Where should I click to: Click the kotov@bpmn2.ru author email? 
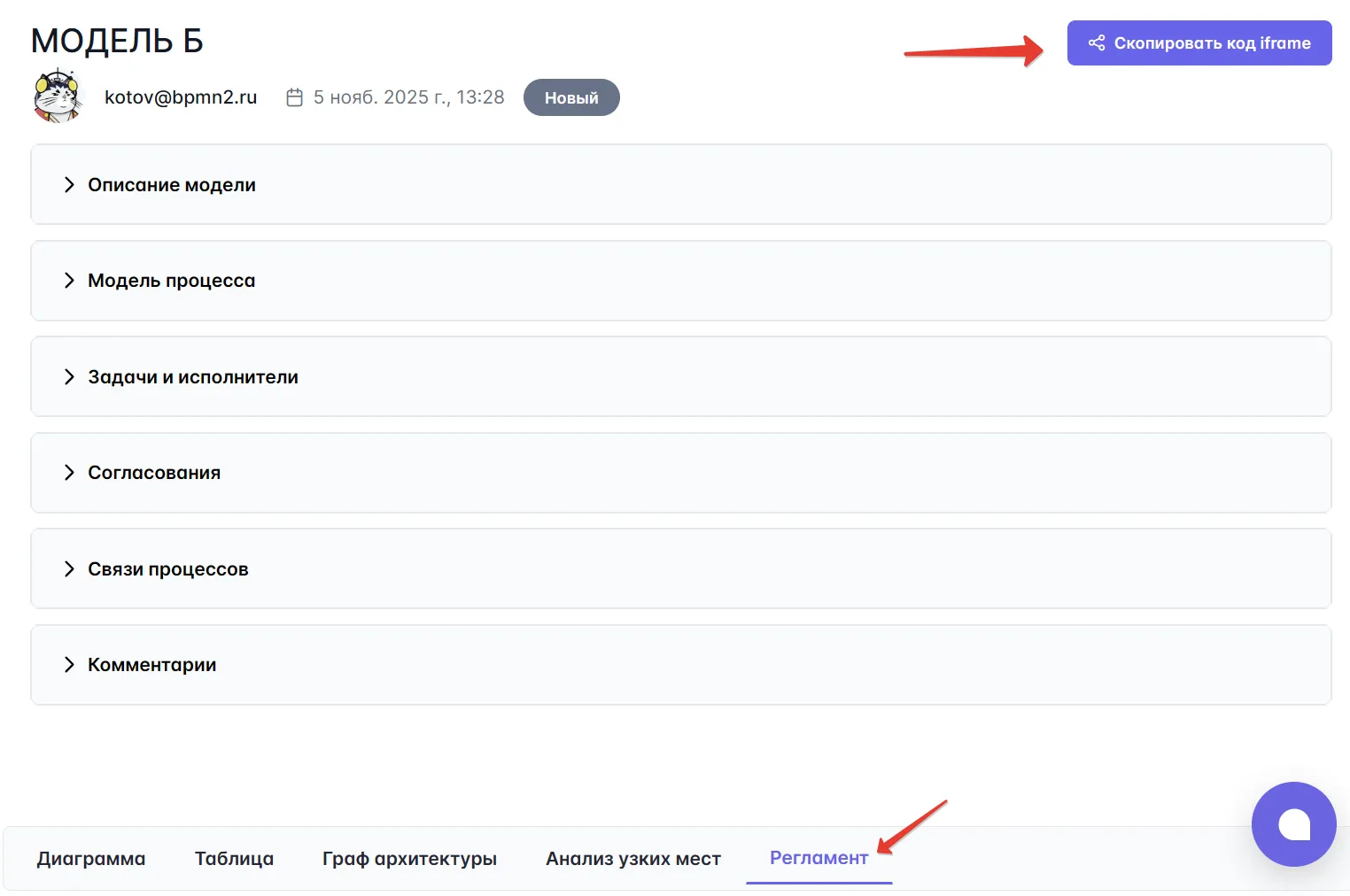click(x=181, y=97)
